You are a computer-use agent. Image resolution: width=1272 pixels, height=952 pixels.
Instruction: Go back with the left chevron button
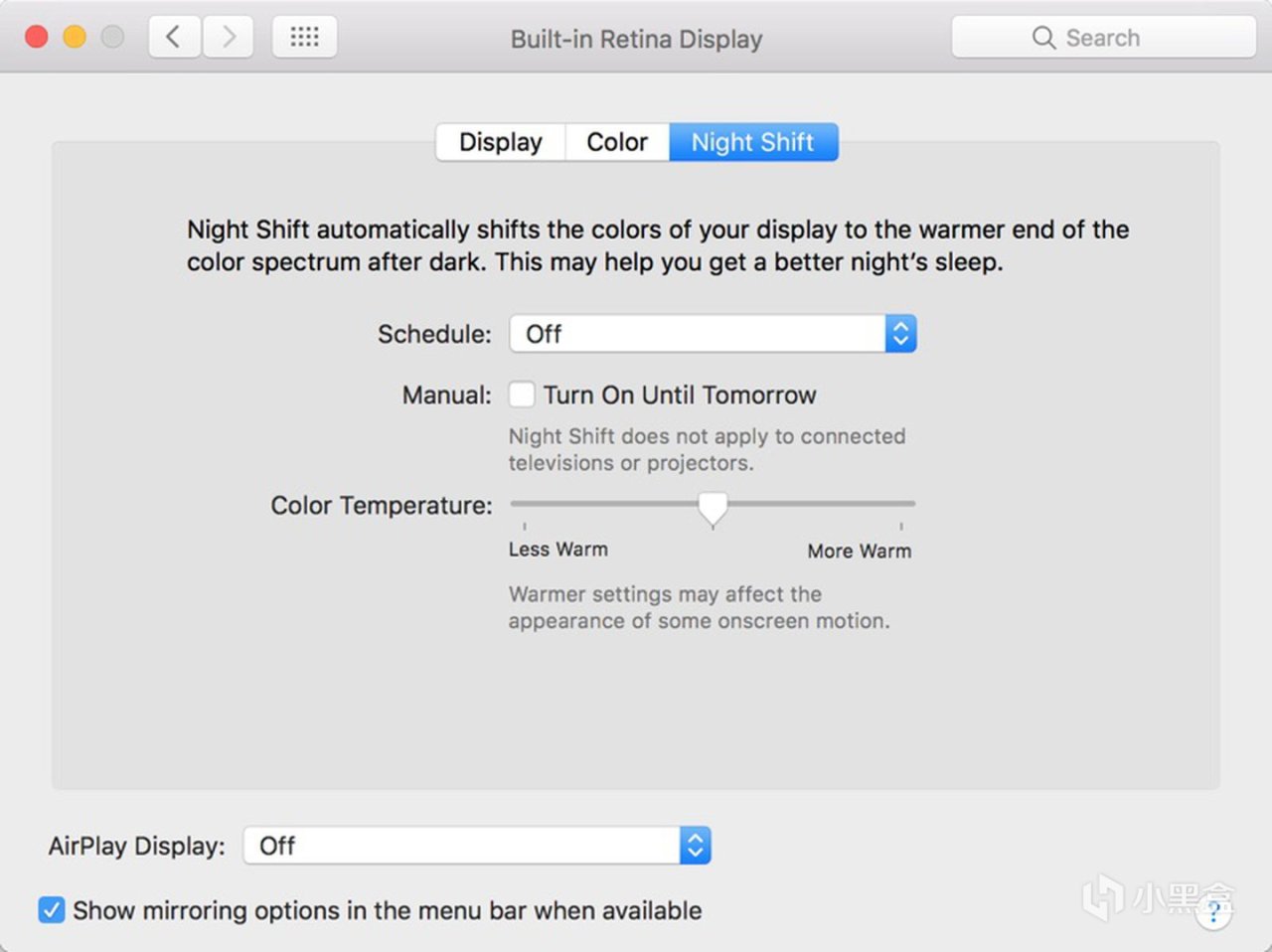point(175,38)
